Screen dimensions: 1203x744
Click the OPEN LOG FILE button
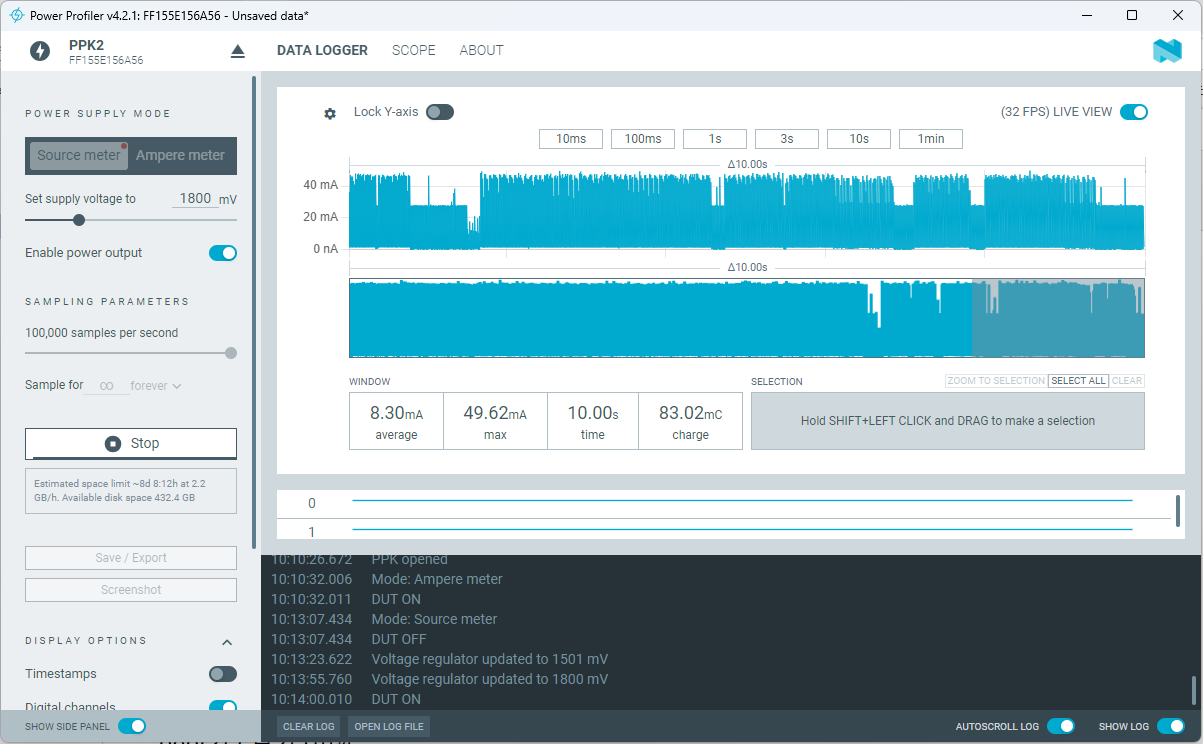(389, 727)
